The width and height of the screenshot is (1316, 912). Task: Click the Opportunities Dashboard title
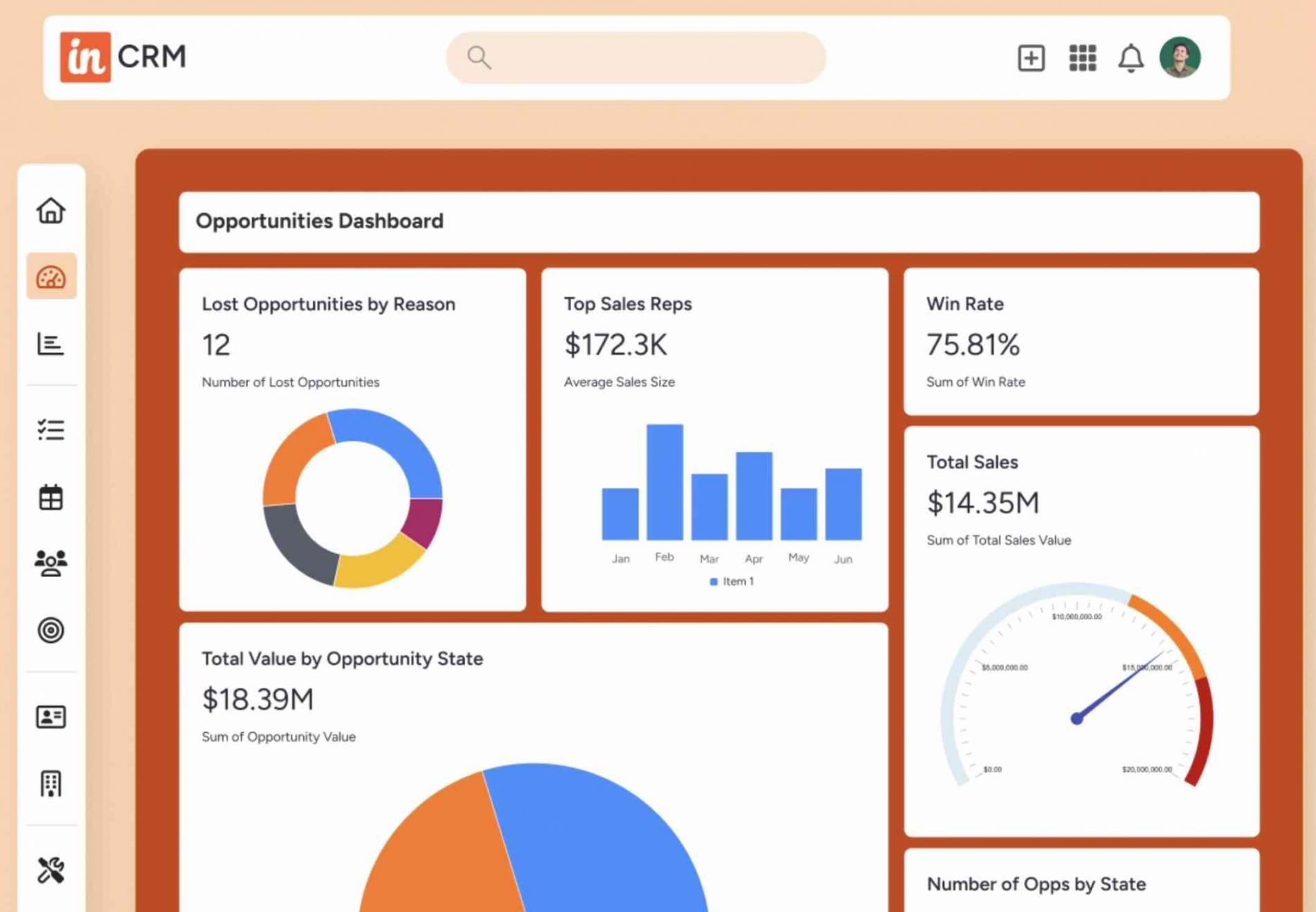pos(319,221)
